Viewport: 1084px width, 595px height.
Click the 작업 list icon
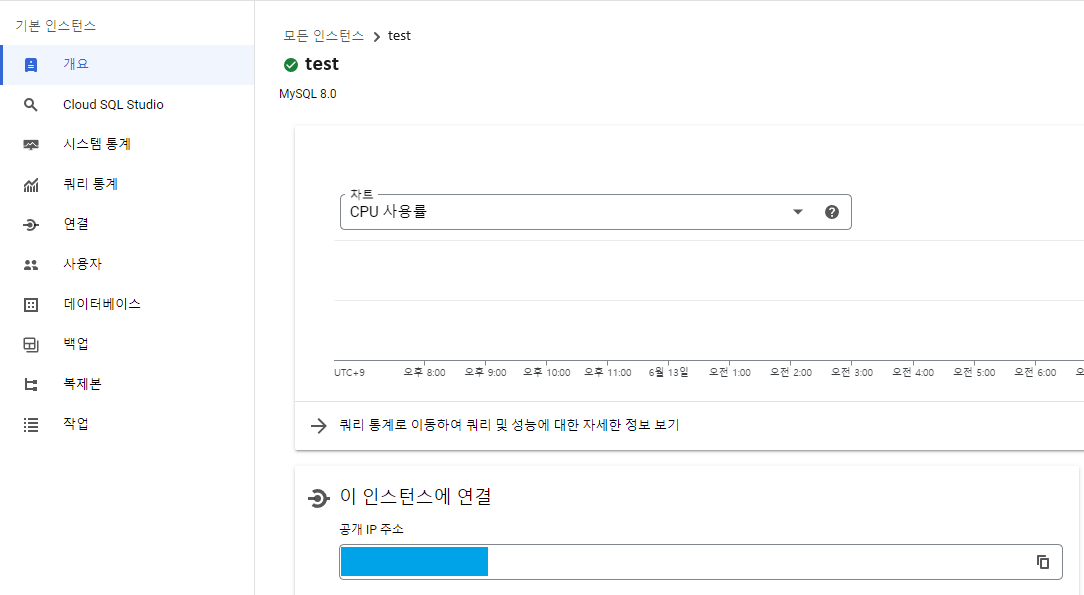(31, 425)
